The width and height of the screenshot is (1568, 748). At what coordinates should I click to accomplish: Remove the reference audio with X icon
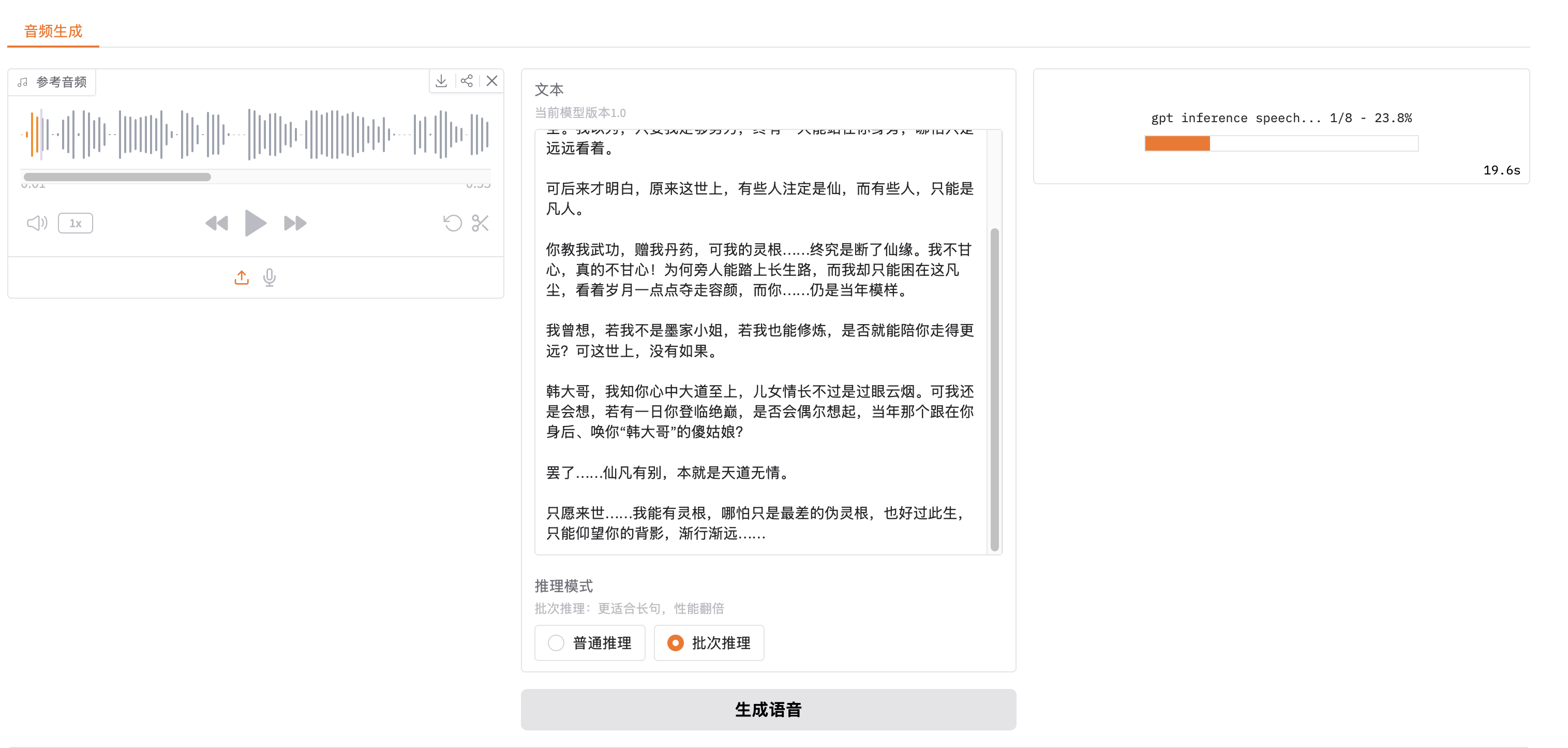(492, 81)
